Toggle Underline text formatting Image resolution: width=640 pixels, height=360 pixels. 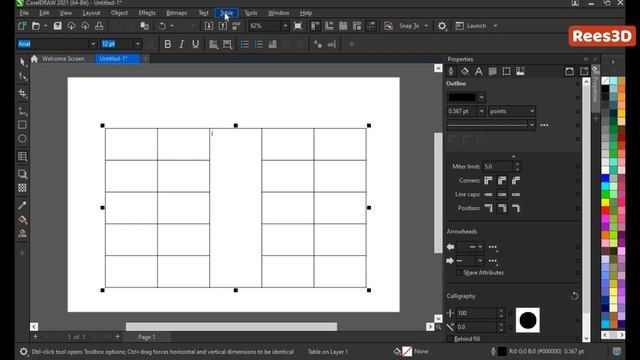[x=195, y=44]
